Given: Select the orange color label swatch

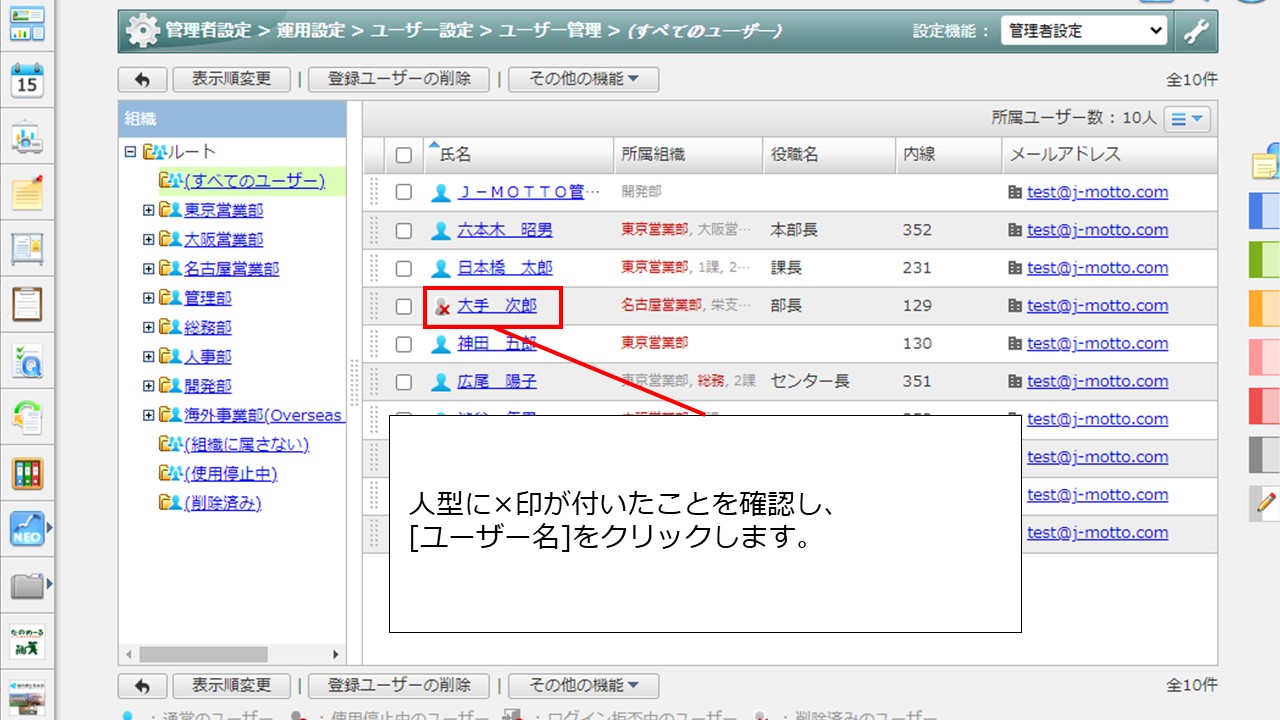Looking at the screenshot, I should point(1264,308).
